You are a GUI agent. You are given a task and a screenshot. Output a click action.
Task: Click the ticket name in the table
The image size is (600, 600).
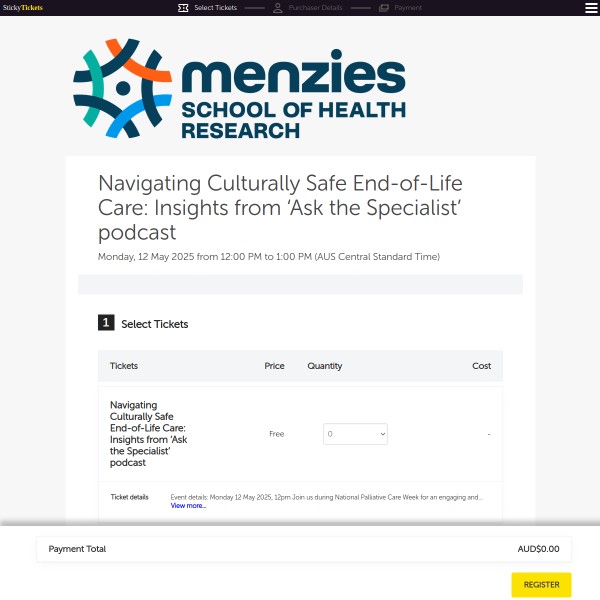pos(142,434)
